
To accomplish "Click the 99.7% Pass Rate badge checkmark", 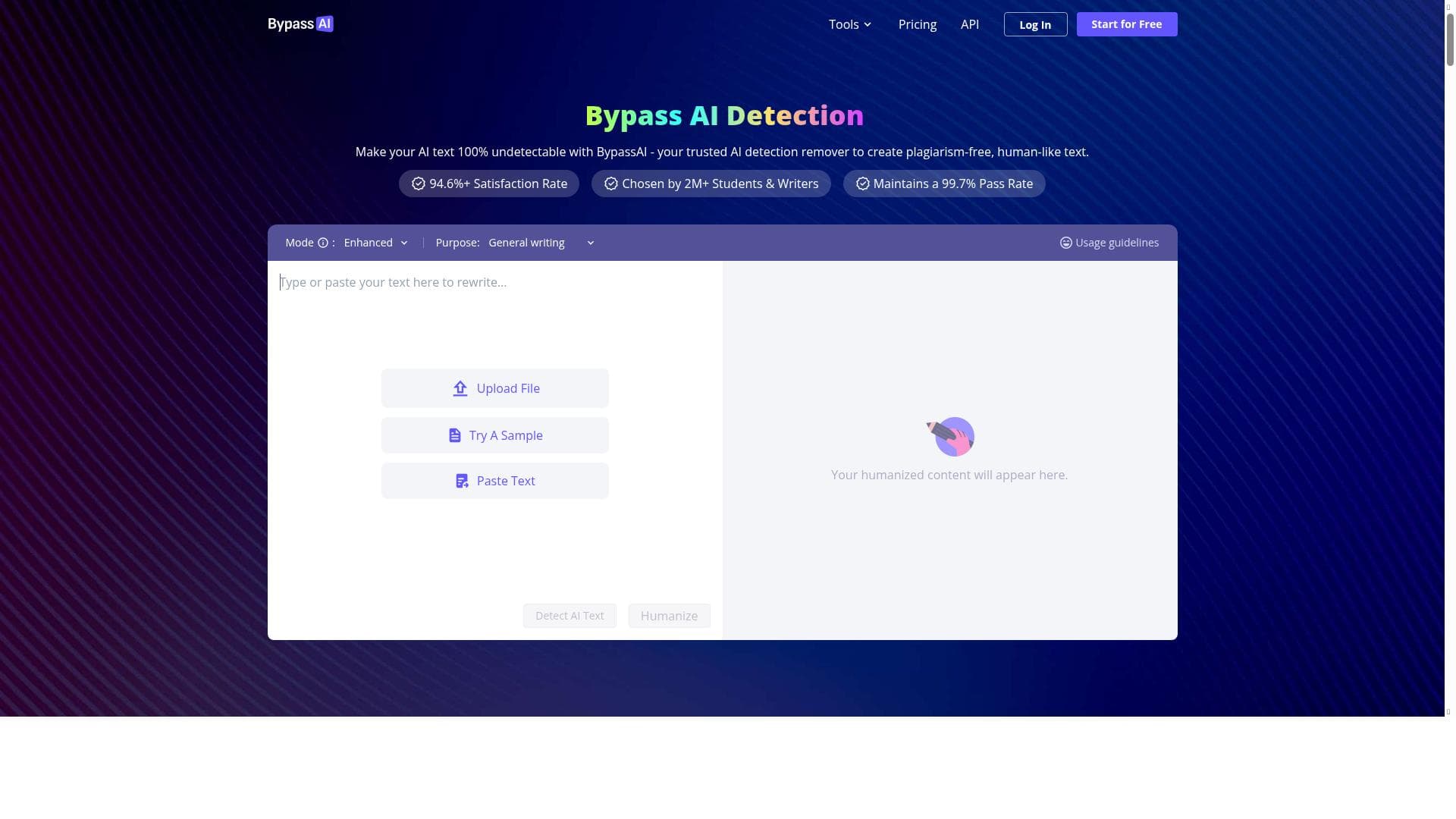I will (x=862, y=184).
